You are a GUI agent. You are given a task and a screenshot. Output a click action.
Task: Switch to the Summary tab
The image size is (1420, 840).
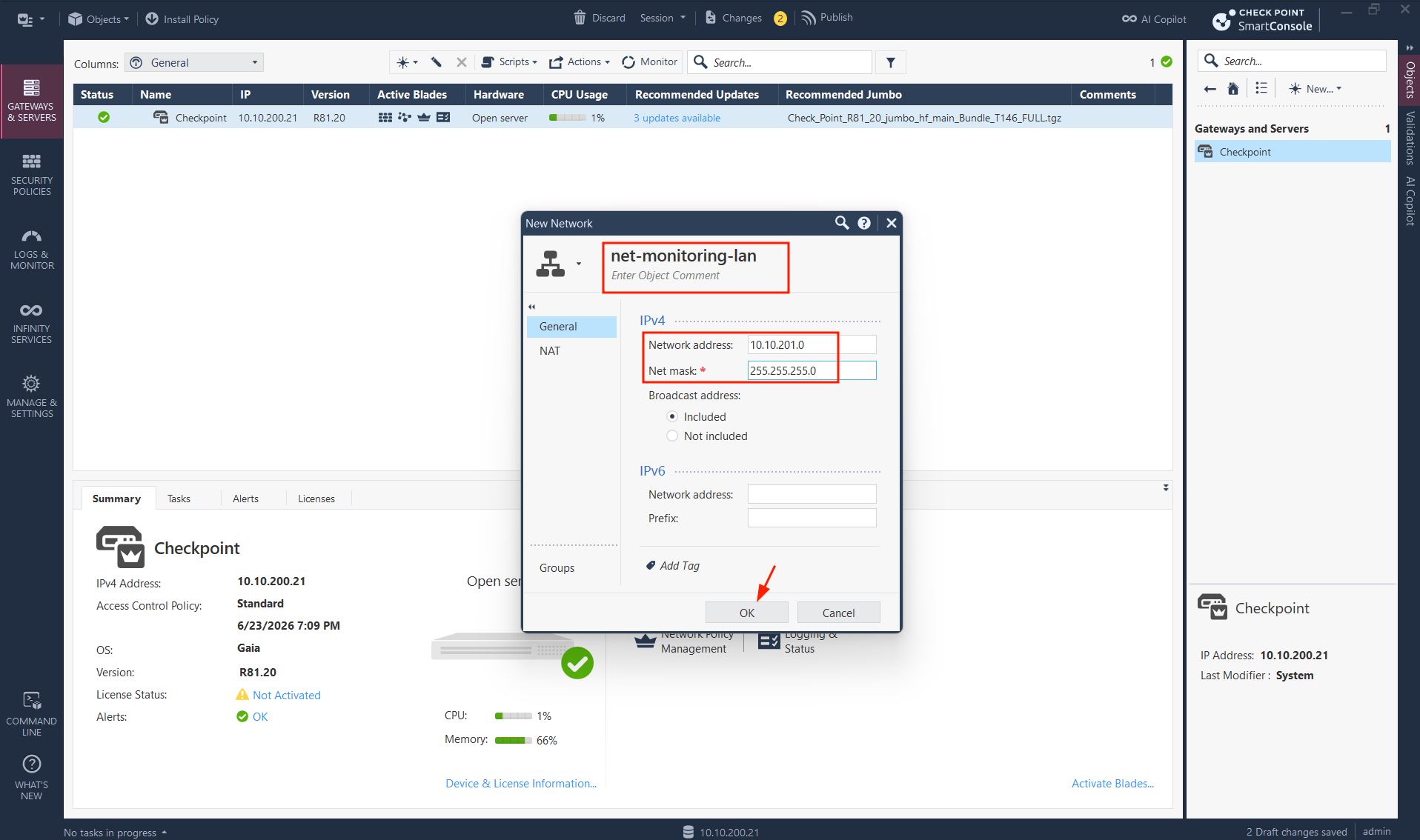116,499
